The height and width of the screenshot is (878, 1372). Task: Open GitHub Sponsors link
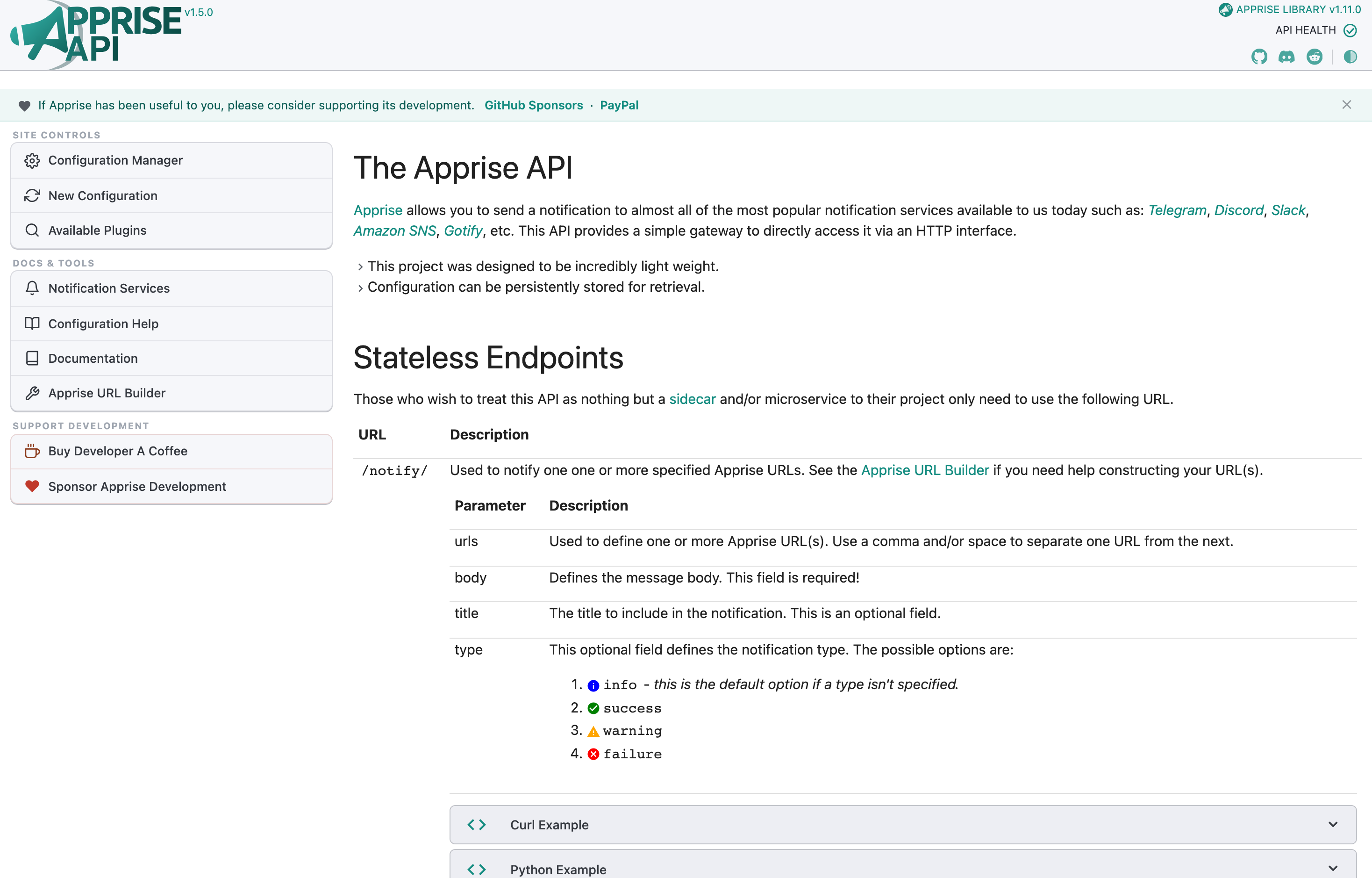(x=533, y=106)
